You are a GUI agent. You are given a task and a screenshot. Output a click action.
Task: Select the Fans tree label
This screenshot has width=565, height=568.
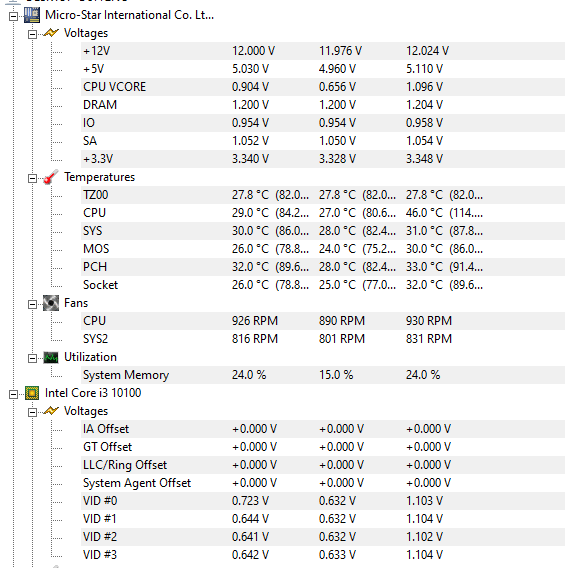[76, 303]
